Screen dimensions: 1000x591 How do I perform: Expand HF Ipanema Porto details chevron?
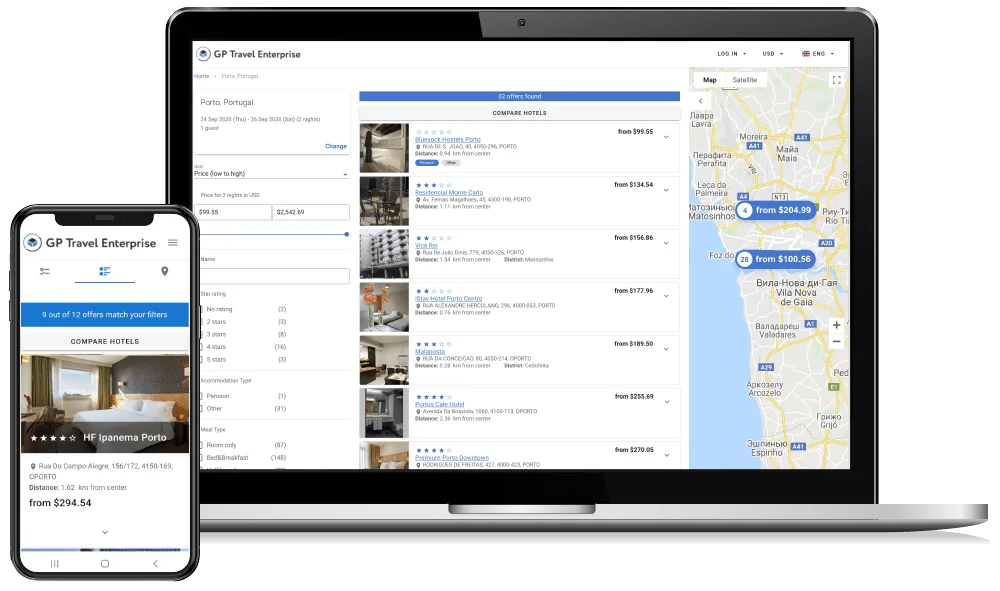[105, 532]
